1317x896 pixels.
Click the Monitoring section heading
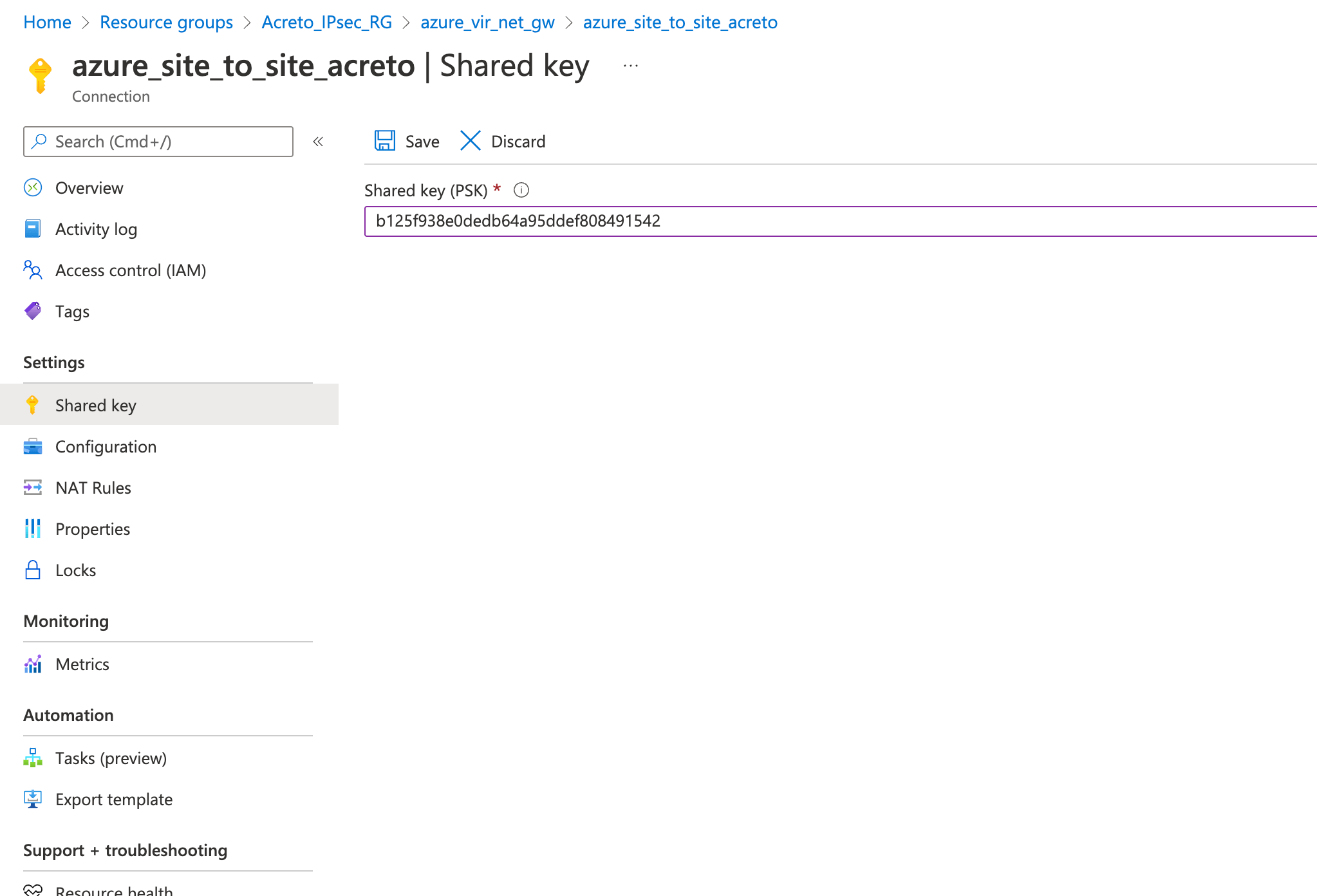(x=66, y=621)
